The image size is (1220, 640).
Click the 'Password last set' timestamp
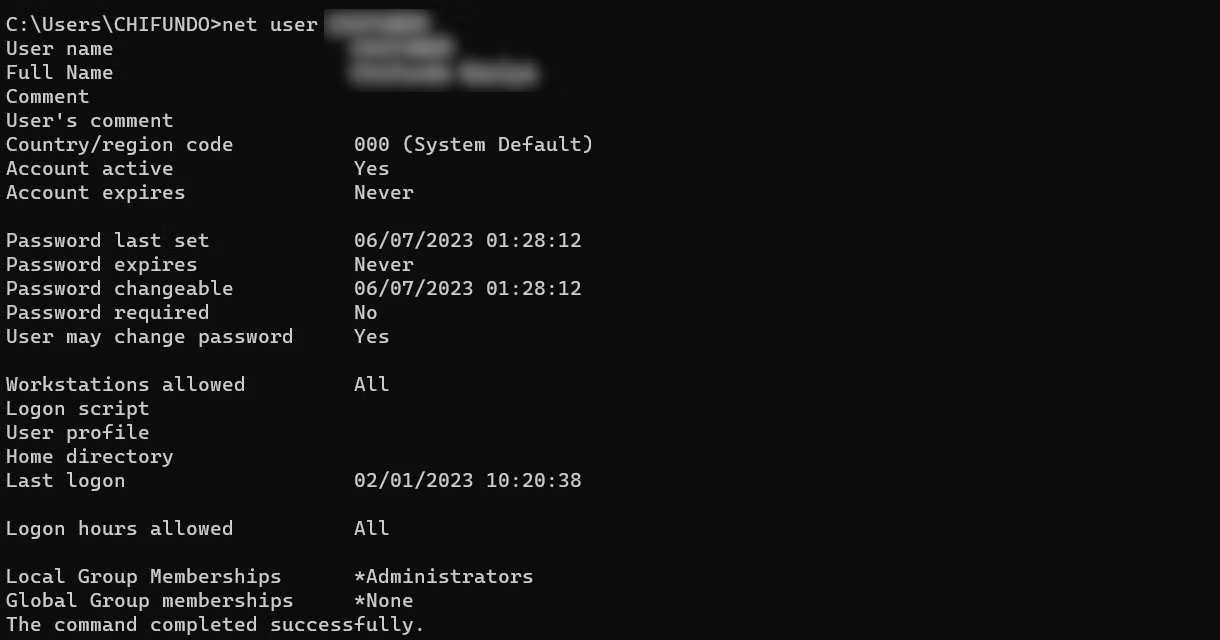coord(468,240)
